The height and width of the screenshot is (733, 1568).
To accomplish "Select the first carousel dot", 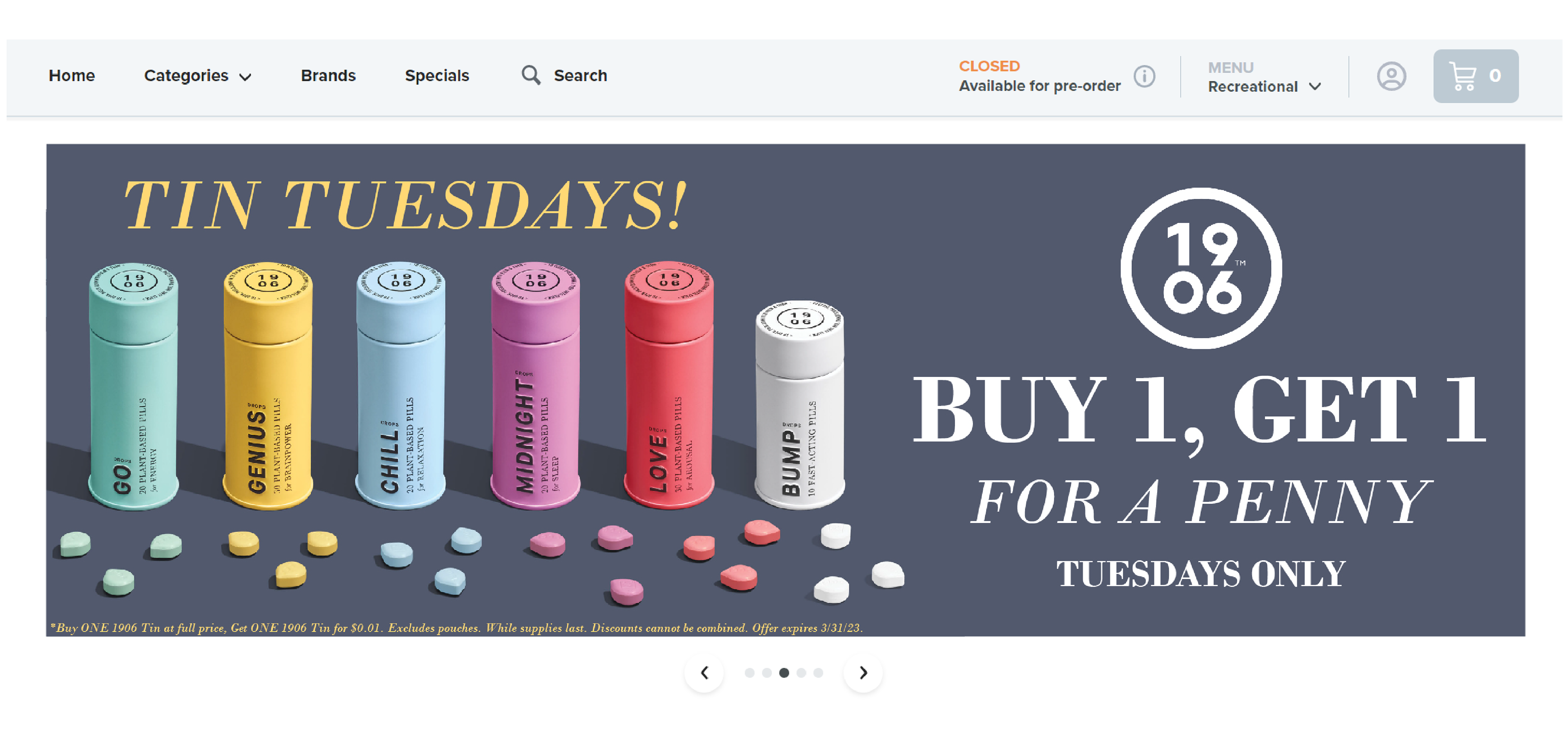I will coord(749,673).
